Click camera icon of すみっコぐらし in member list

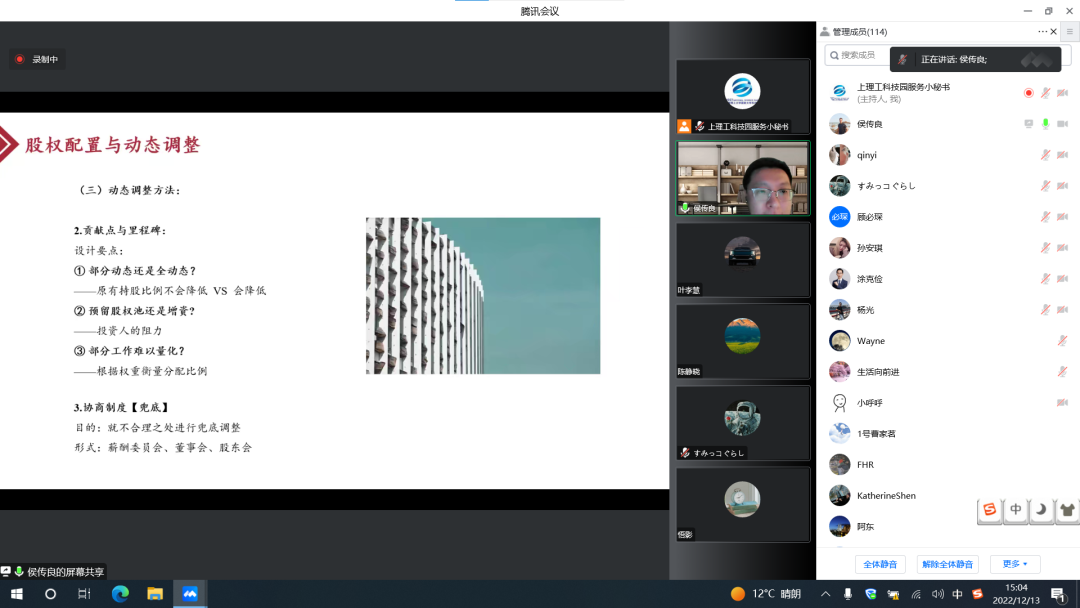tap(1063, 186)
